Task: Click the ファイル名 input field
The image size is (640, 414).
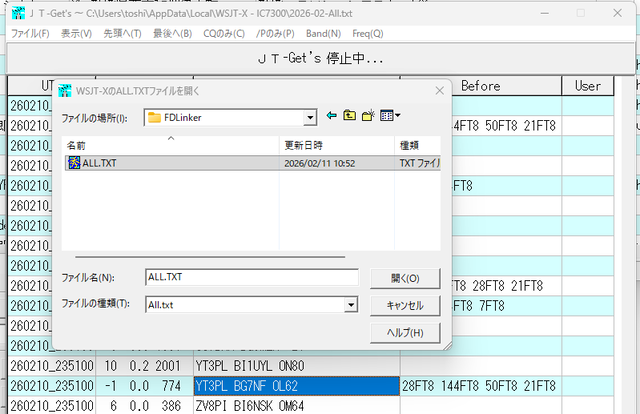Action: (252, 277)
